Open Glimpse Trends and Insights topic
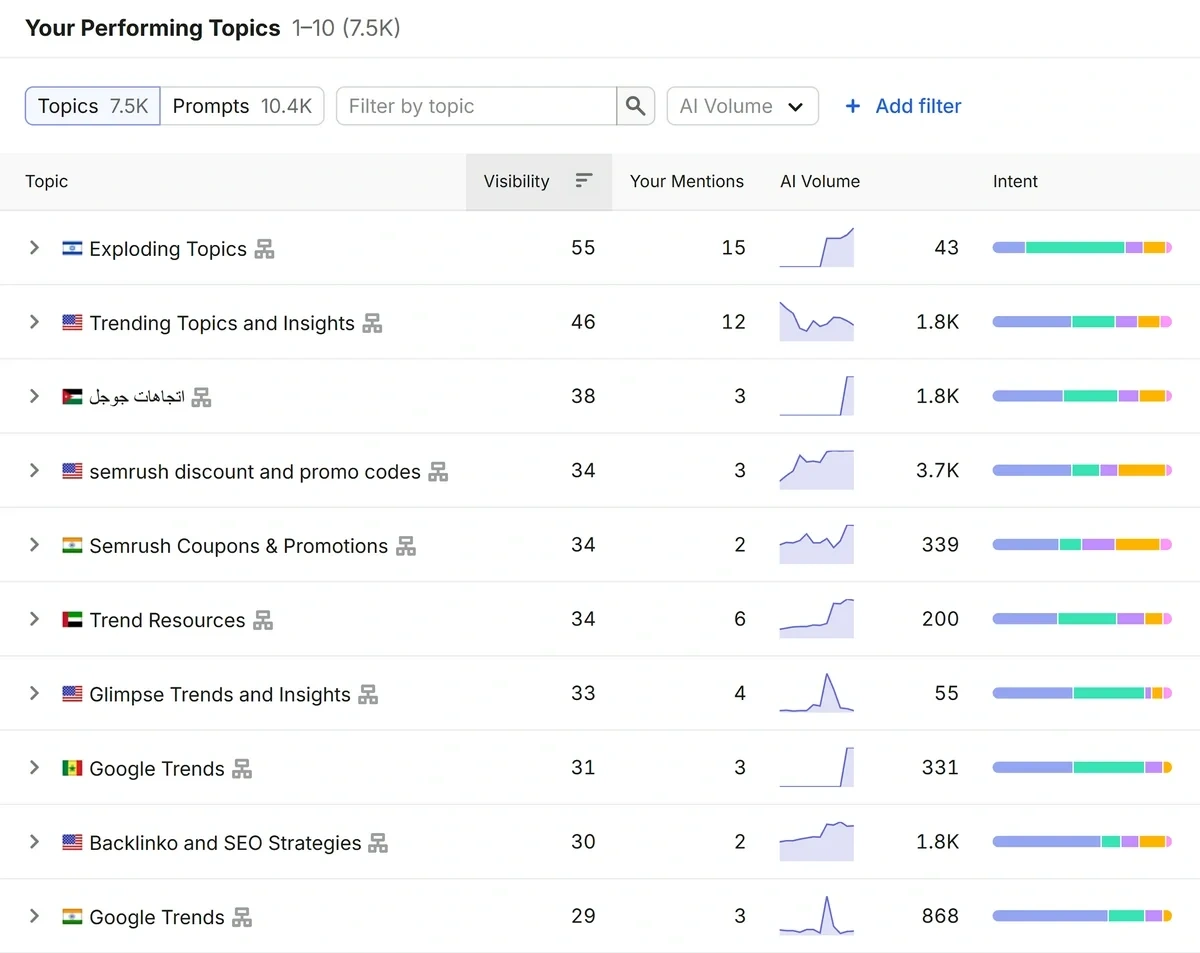 pyautogui.click(x=220, y=694)
